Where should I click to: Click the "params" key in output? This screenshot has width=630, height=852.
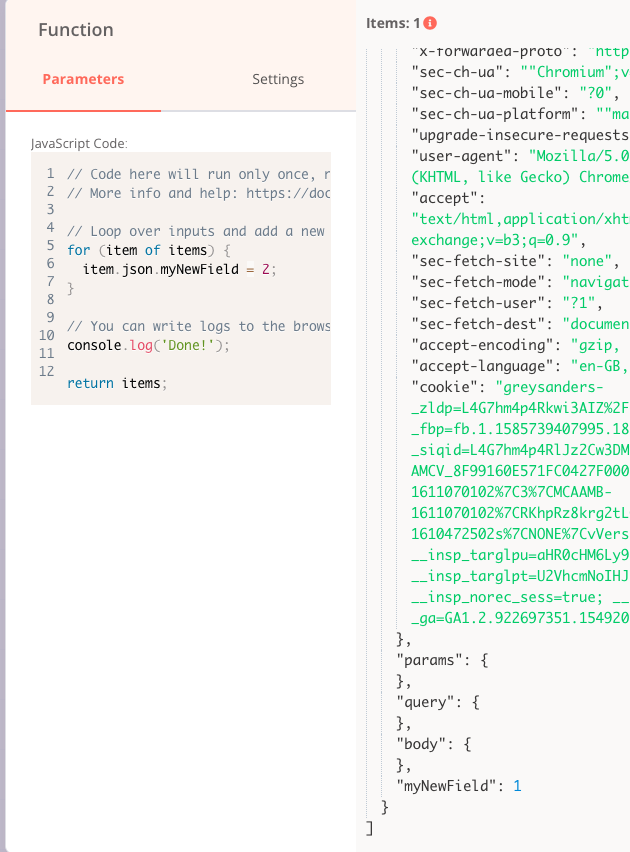pyautogui.click(x=433, y=660)
